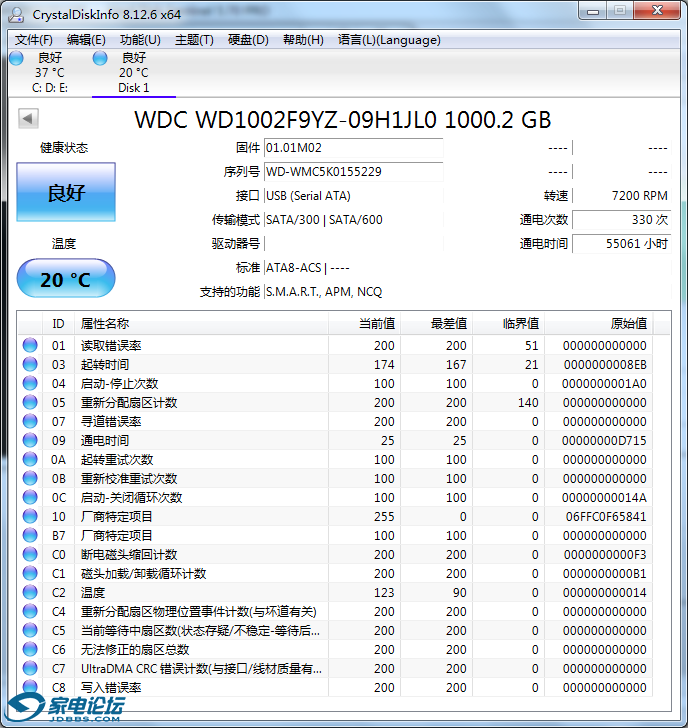Image resolution: width=688 pixels, height=728 pixels.
Task: Click the status orb for row C6 无法修正的扇区总数
Action: tap(30, 650)
